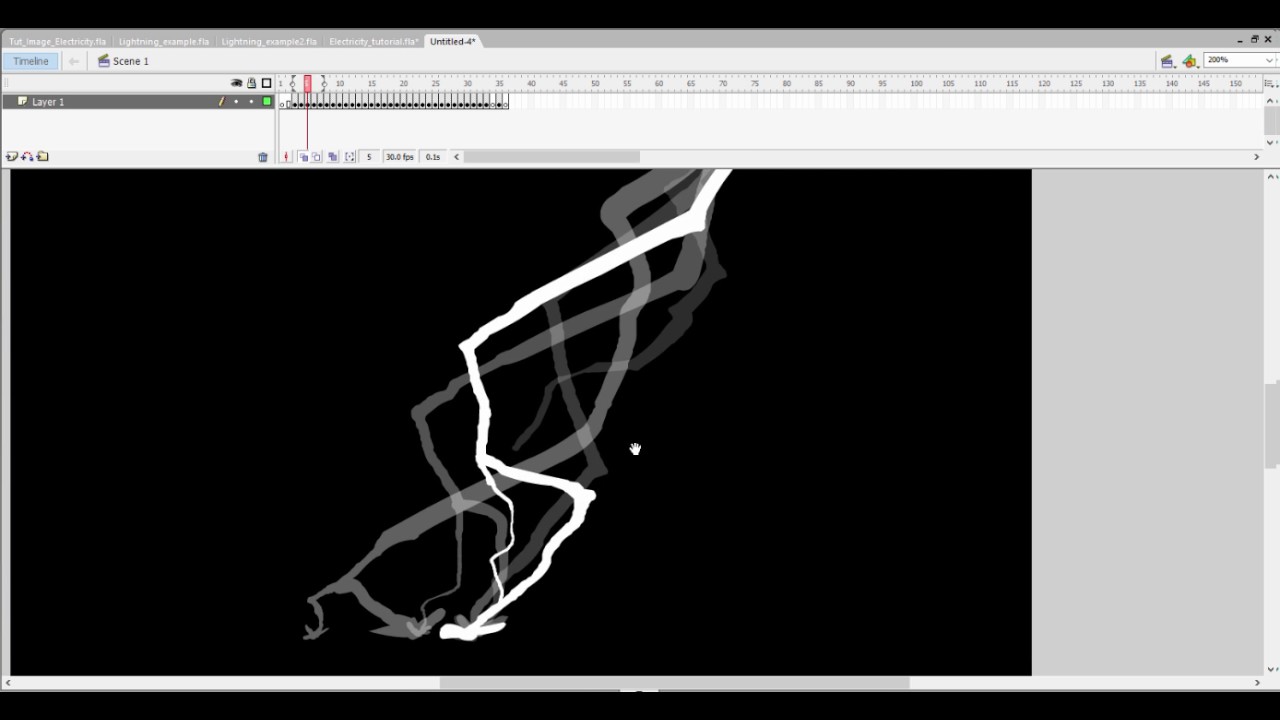
Task: Delete layer with the trash icon
Action: tap(263, 157)
